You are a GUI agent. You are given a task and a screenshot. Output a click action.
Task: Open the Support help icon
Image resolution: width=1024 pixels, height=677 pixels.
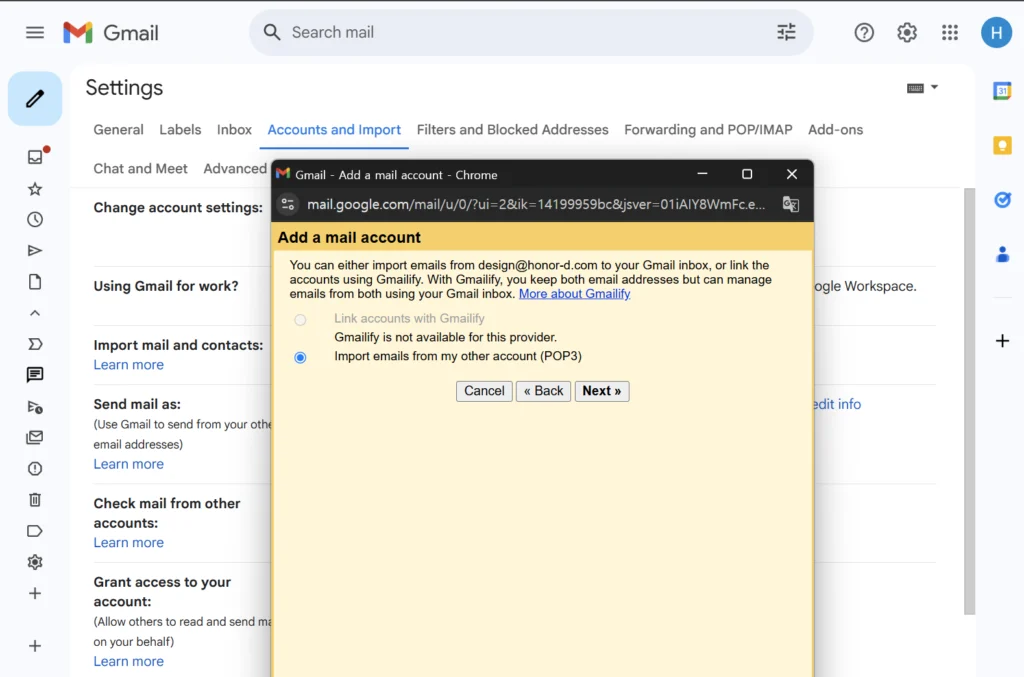pos(864,33)
